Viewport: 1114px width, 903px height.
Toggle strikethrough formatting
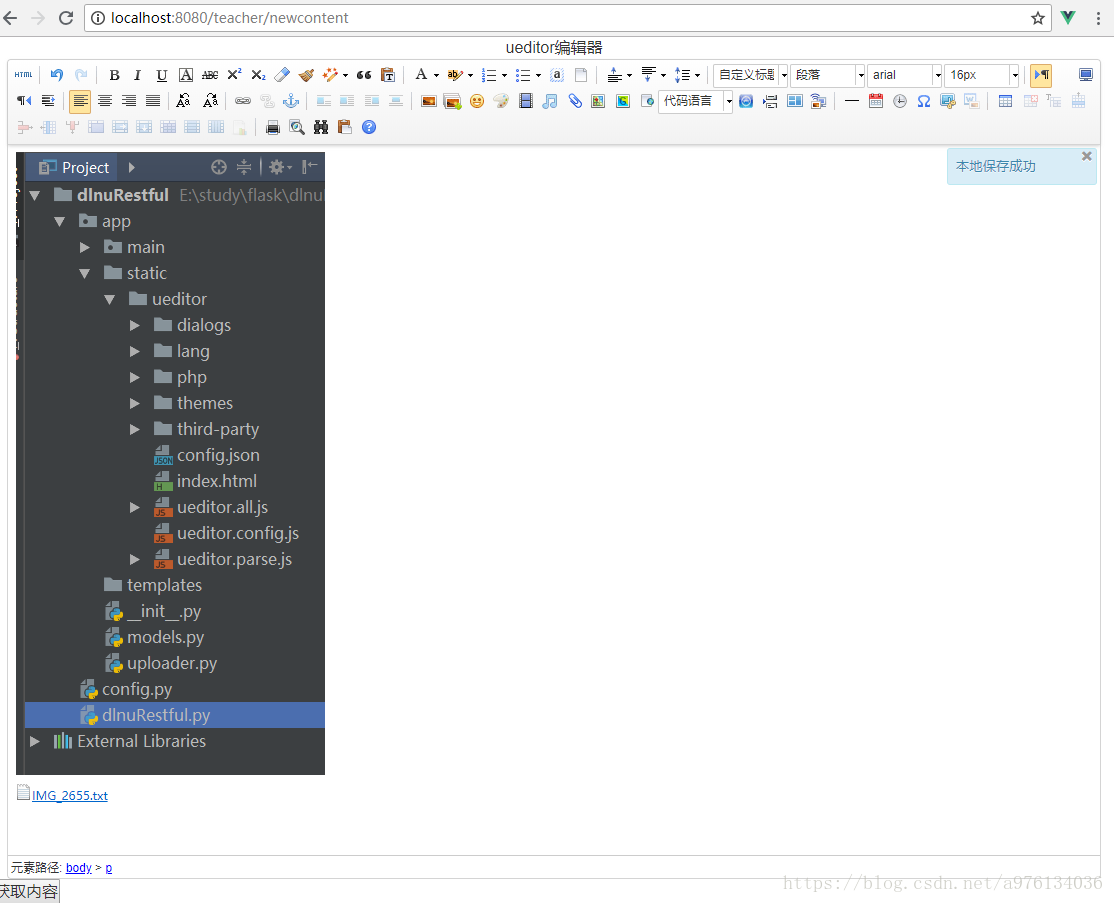click(x=210, y=75)
